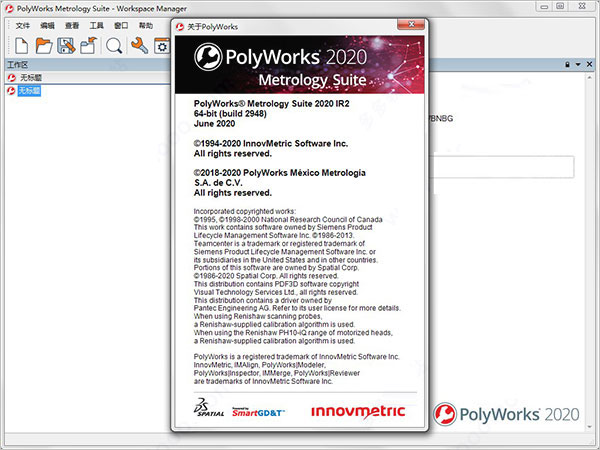Viewport: 600px width, 450px height.
Task: Open the 文件 menu
Action: click(23, 26)
